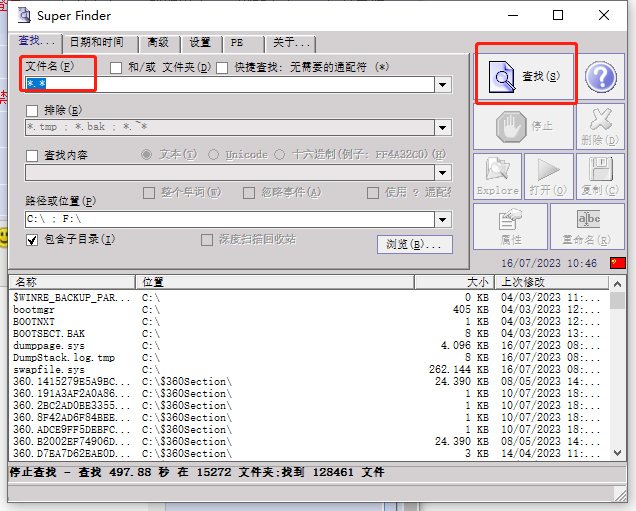The width and height of the screenshot is (636, 511).
Task: Click the 打开(O) play arrow button
Action: pos(549,177)
